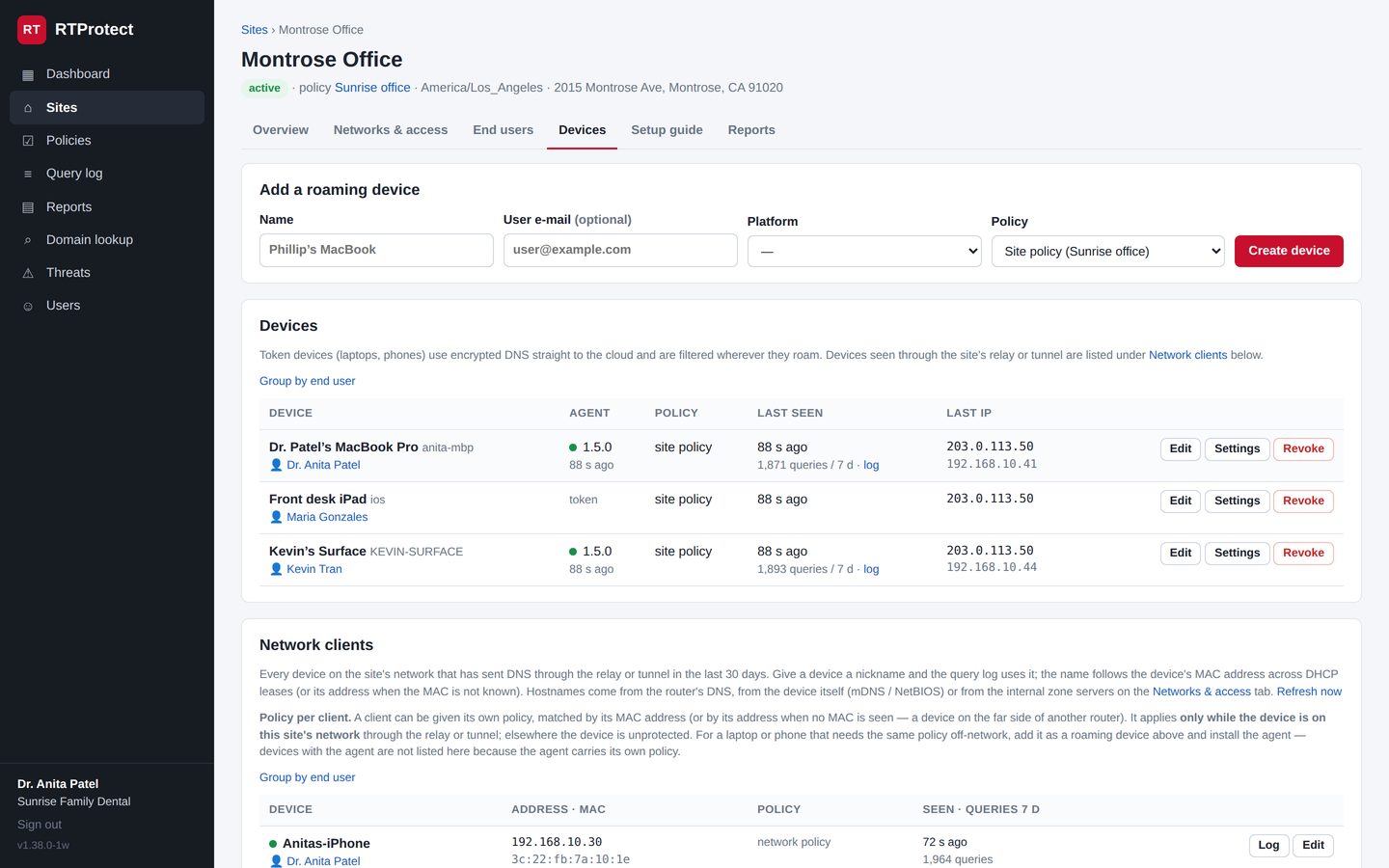Screen dimensions: 1389x868
Task: Open the Setup guide tab
Action: [667, 130]
